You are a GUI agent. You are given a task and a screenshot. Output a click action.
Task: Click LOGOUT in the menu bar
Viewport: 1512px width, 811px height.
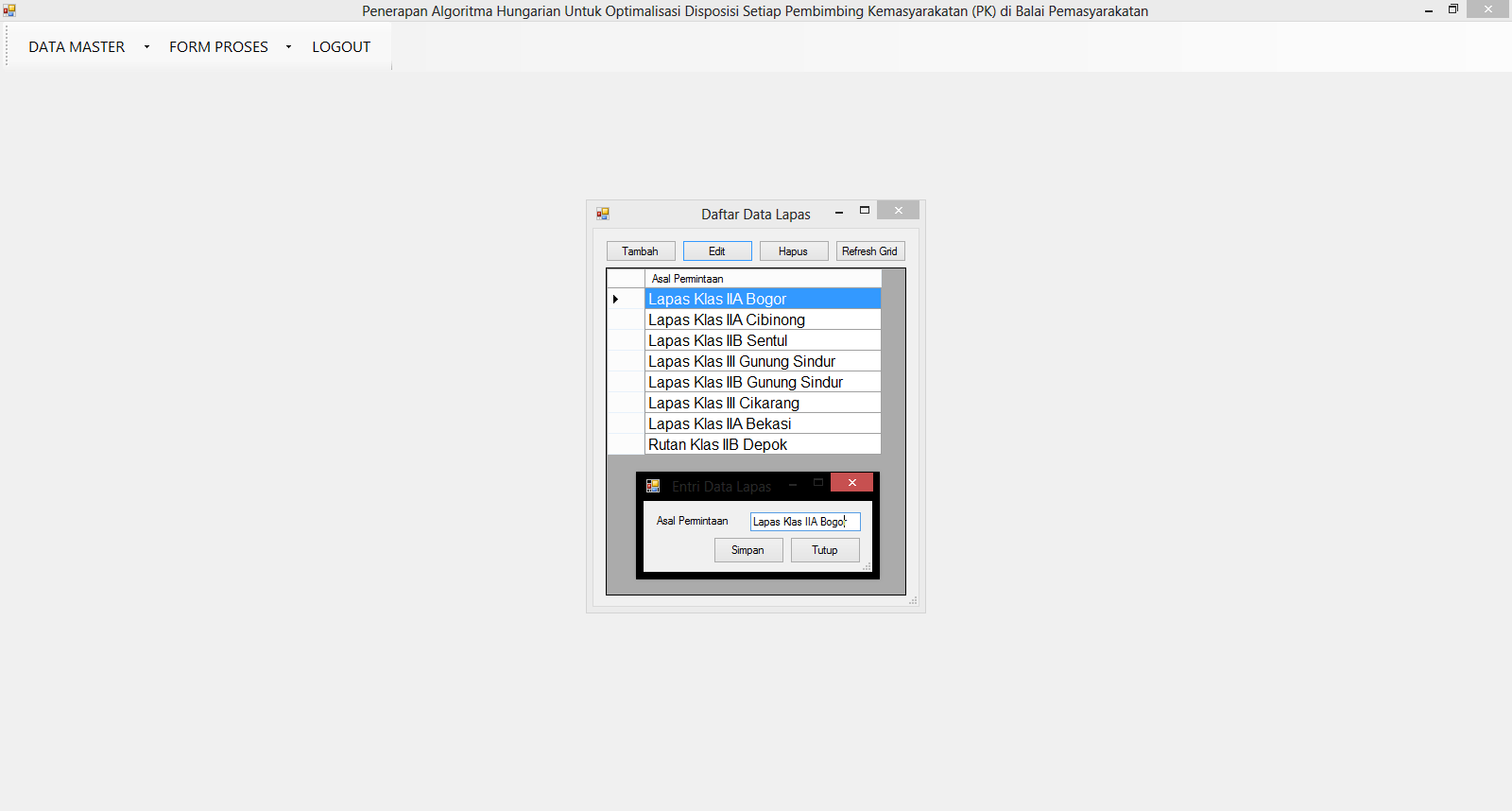click(x=341, y=47)
